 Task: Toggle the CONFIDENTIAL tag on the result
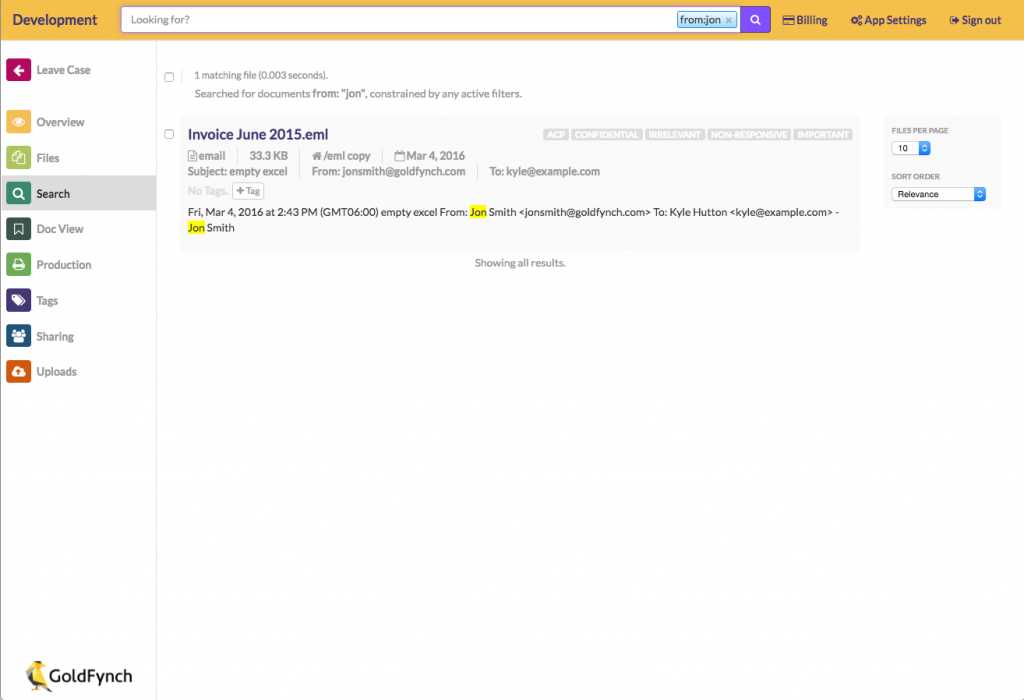pos(608,134)
